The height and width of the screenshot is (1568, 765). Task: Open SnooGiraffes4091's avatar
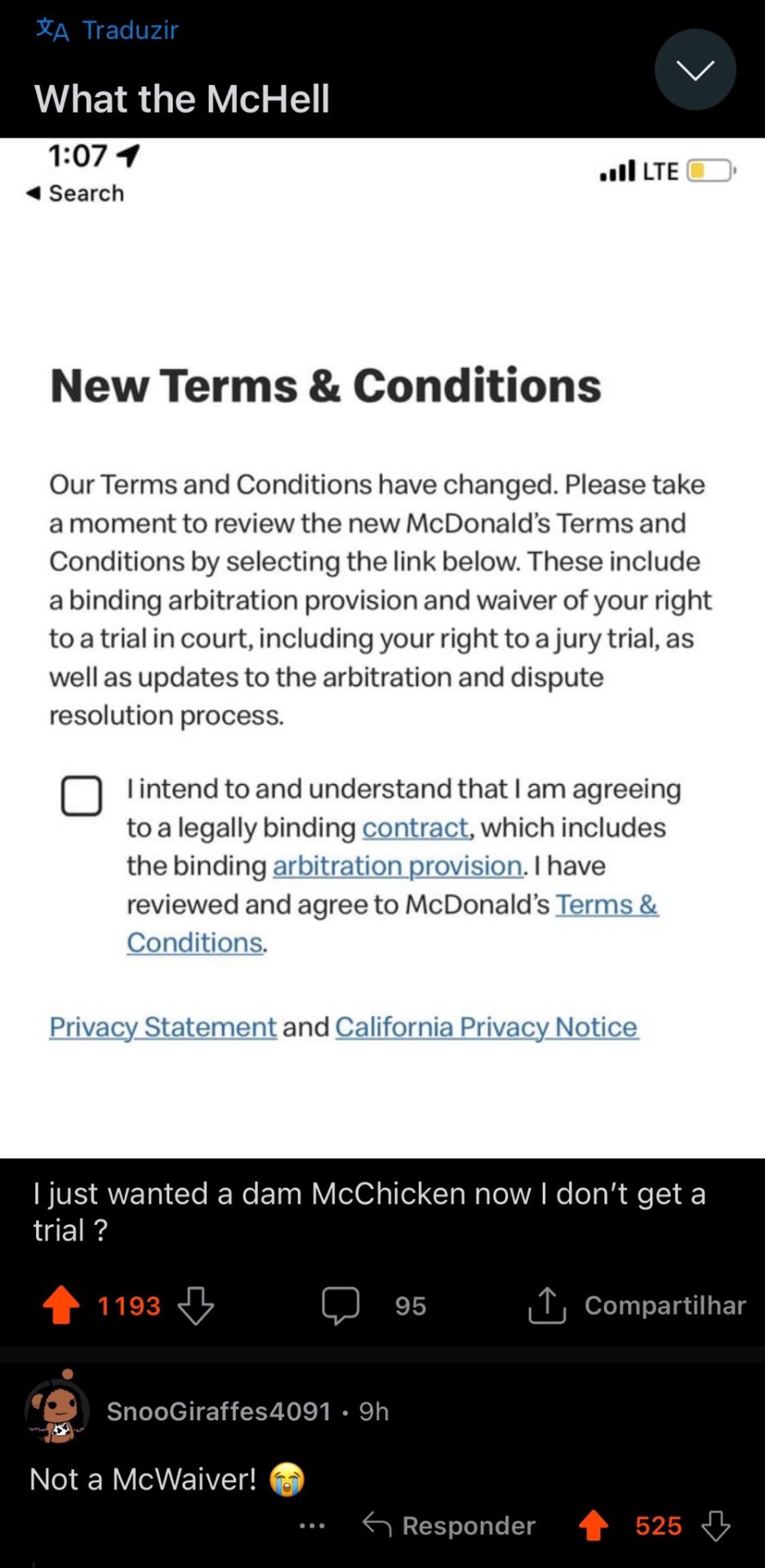point(57,1410)
